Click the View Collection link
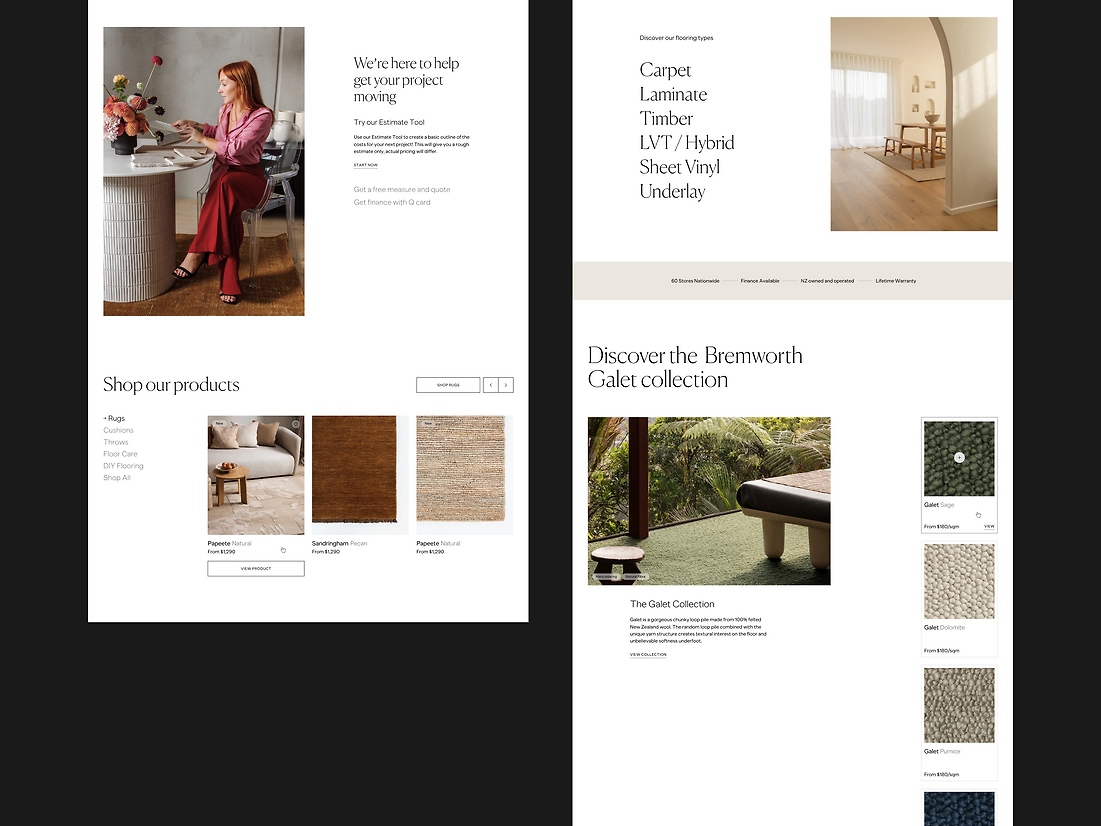Screen dimensions: 1101x826 [648, 655]
